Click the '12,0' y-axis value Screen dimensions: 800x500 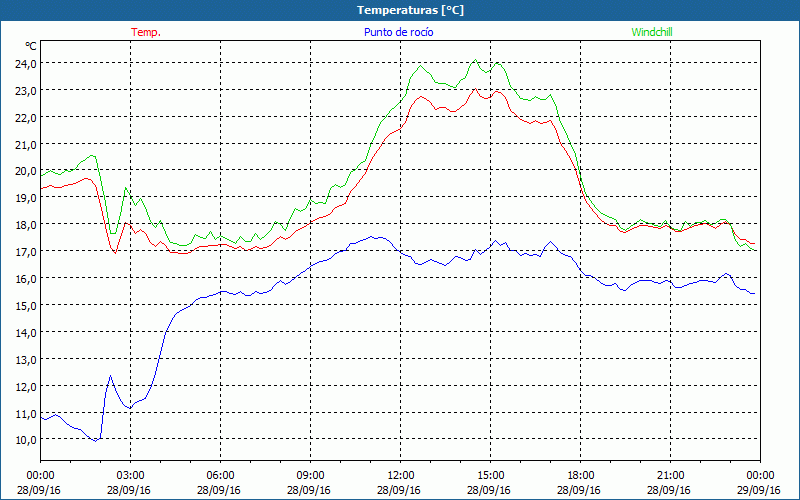pyautogui.click(x=26, y=386)
